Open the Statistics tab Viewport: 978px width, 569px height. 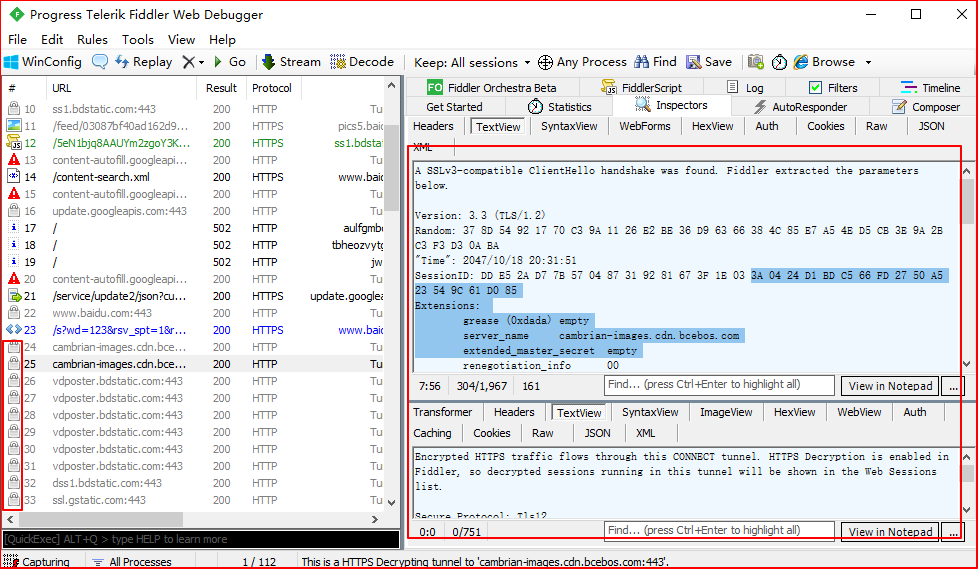point(559,107)
